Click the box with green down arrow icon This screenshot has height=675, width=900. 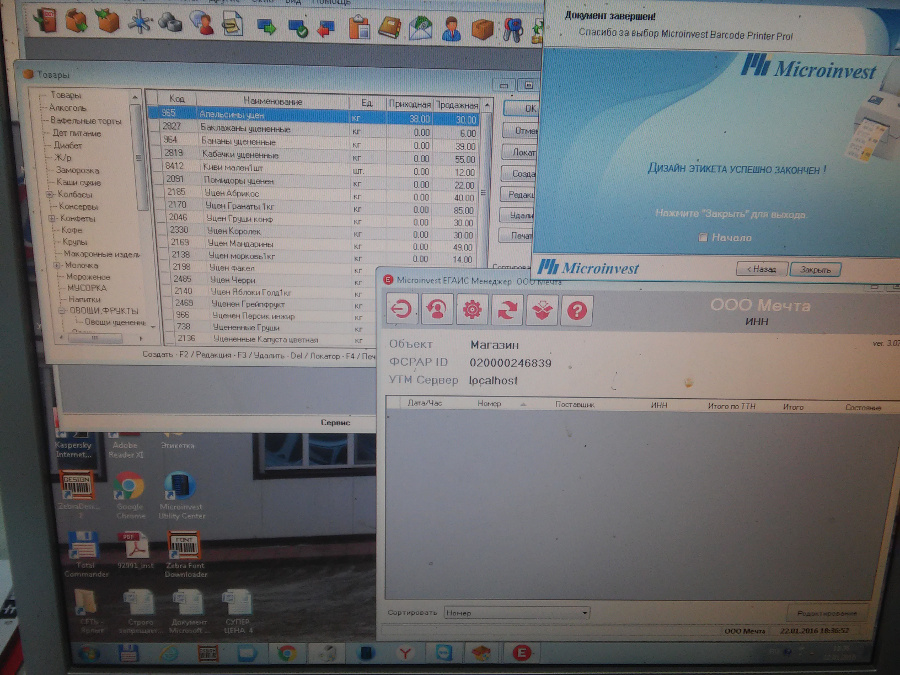[x=76, y=21]
